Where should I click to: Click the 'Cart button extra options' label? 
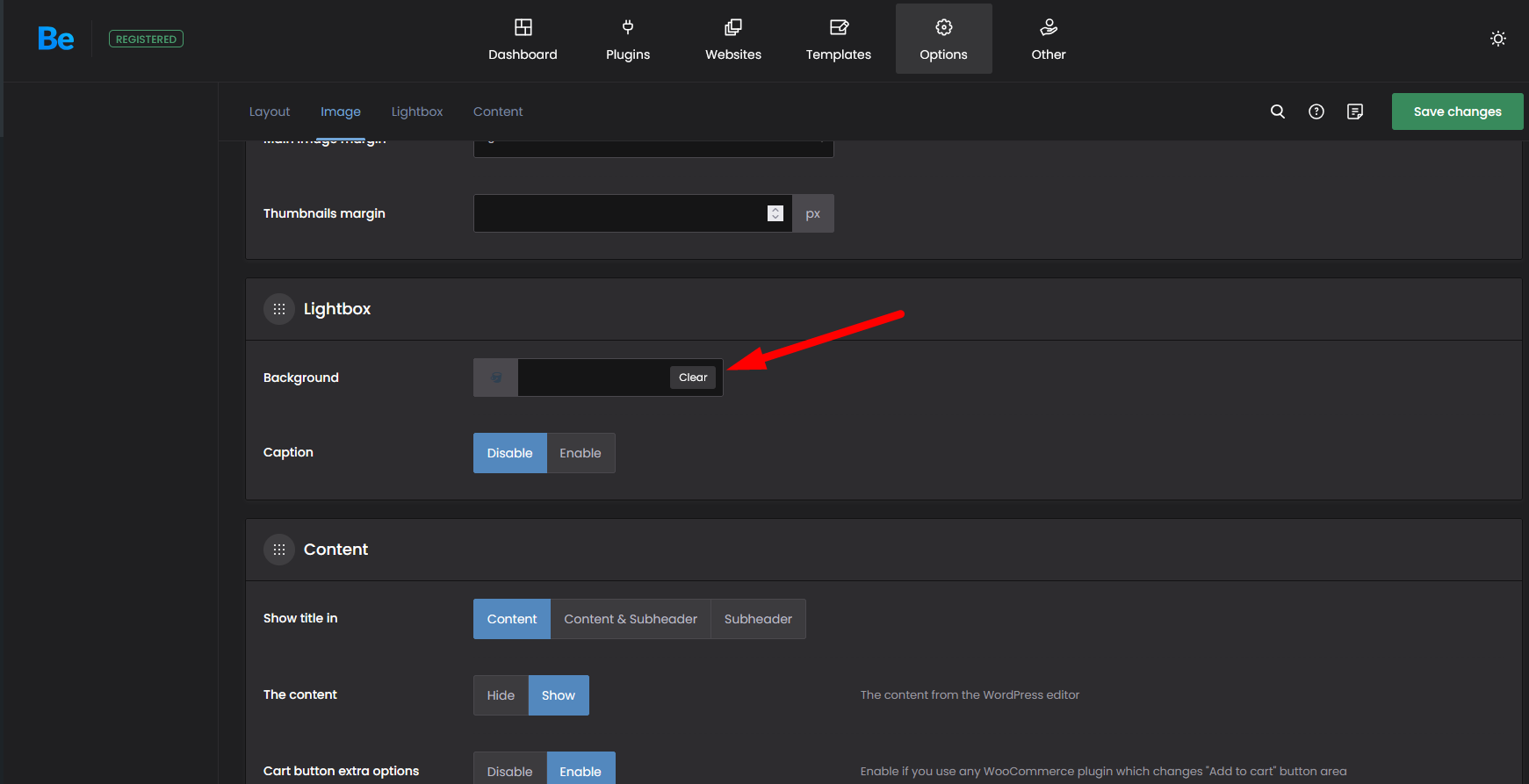point(341,771)
